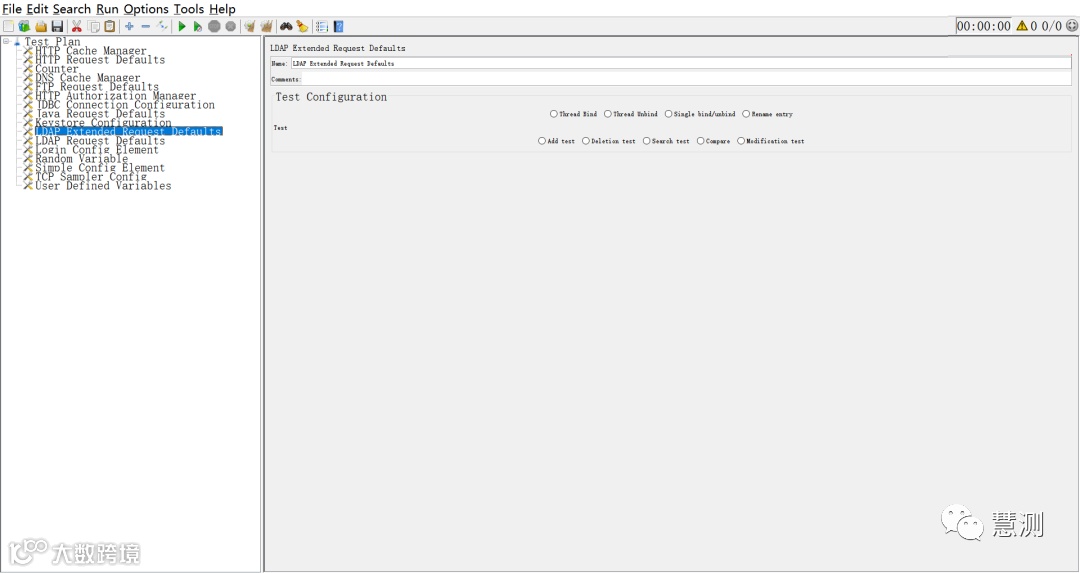Open the Help menu
The width and height of the screenshot is (1080, 573).
coord(222,9)
